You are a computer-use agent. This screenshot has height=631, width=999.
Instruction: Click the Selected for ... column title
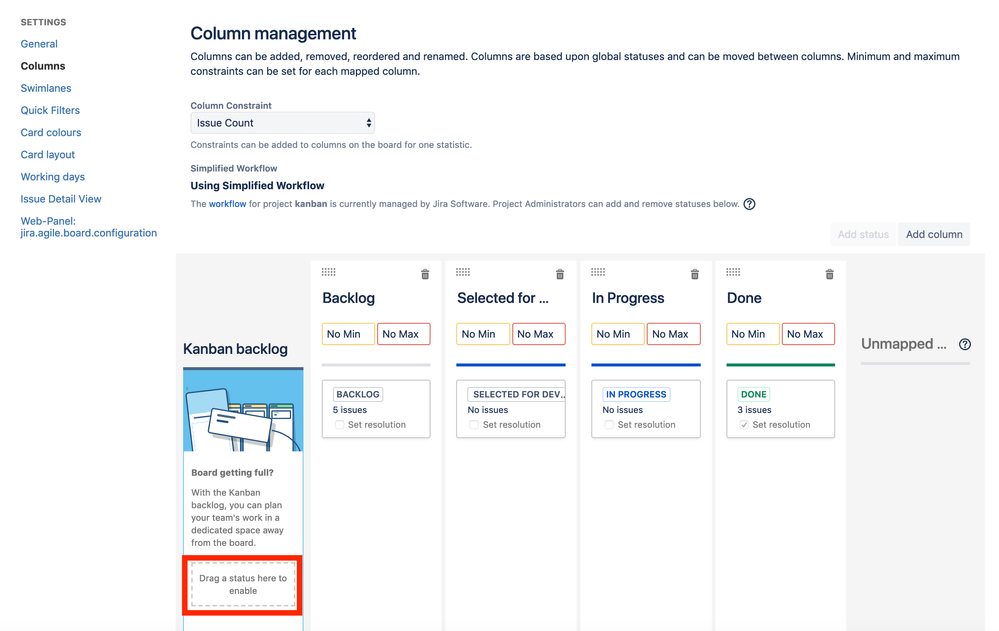[503, 298]
